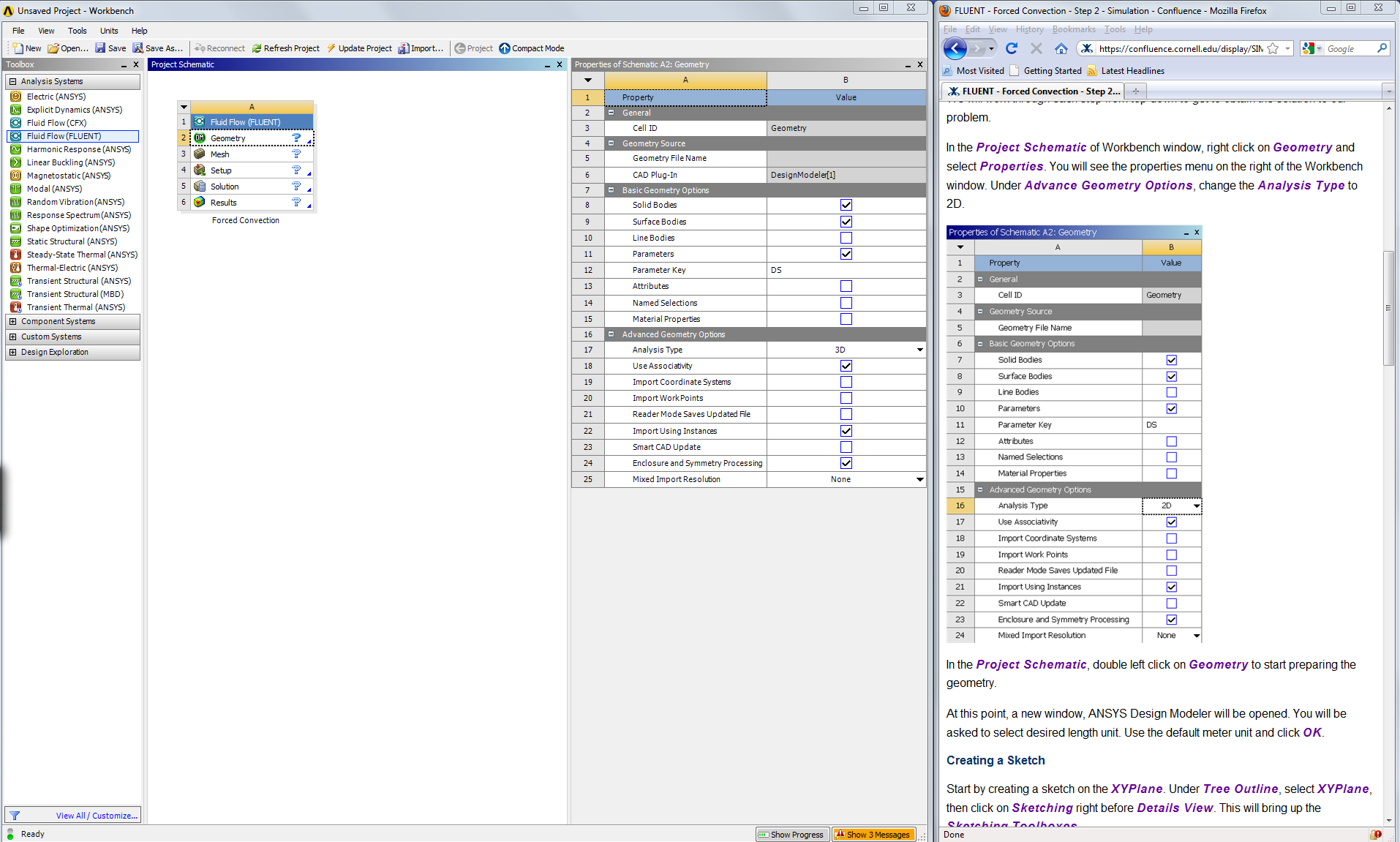
Task: Click the Show 3 Messages button
Action: (x=873, y=835)
